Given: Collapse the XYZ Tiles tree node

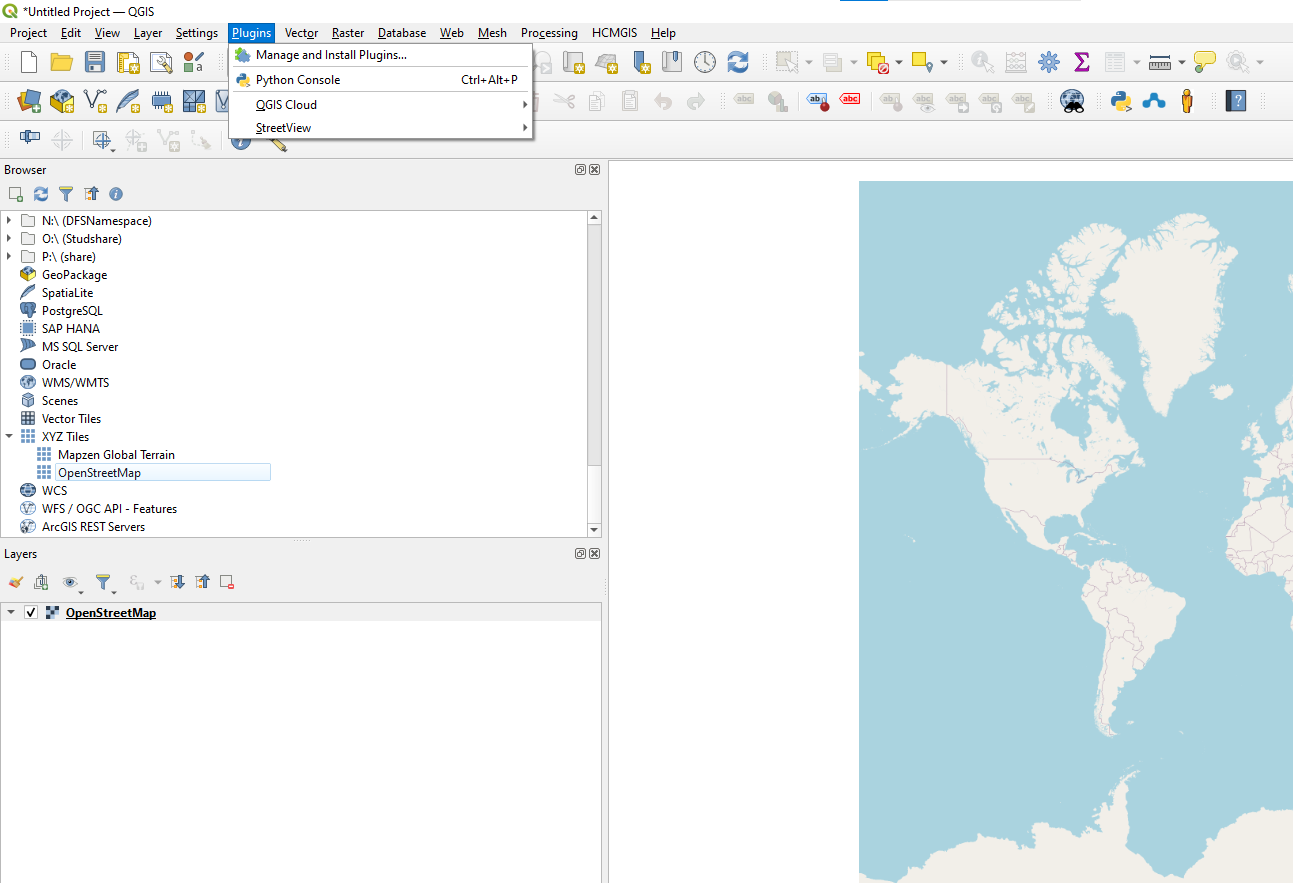Looking at the screenshot, I should [9, 437].
